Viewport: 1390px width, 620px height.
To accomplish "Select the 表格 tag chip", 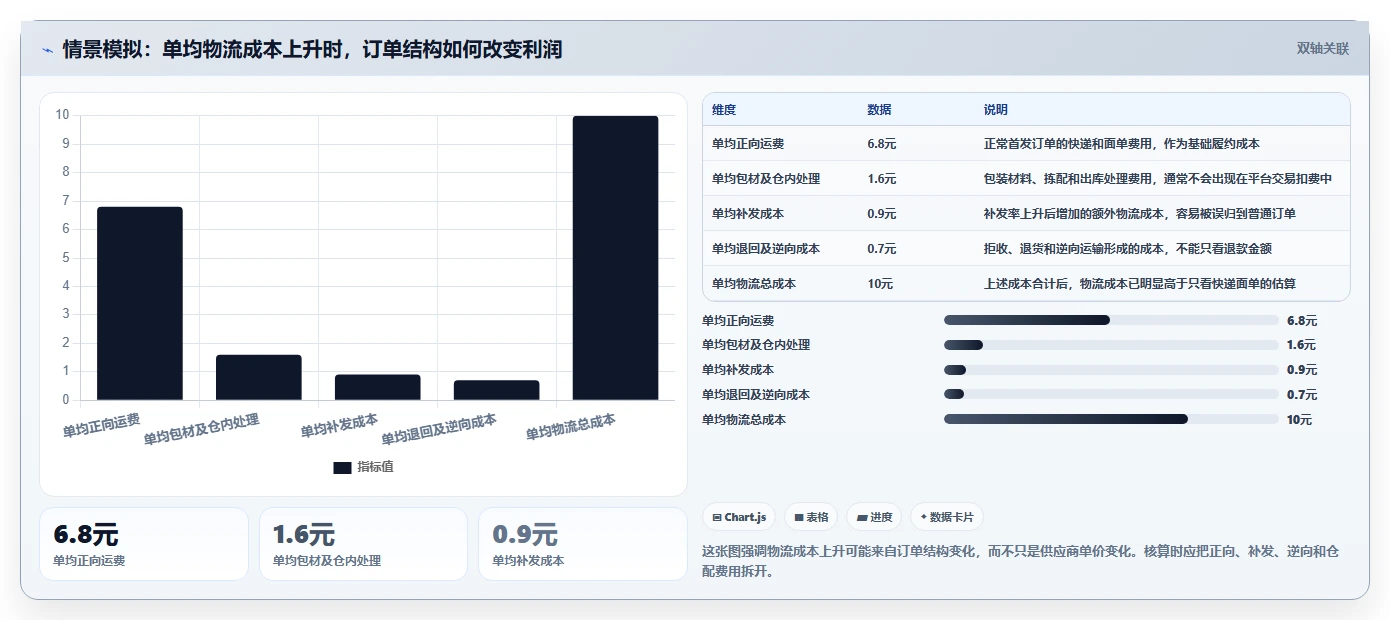I will click(x=811, y=517).
